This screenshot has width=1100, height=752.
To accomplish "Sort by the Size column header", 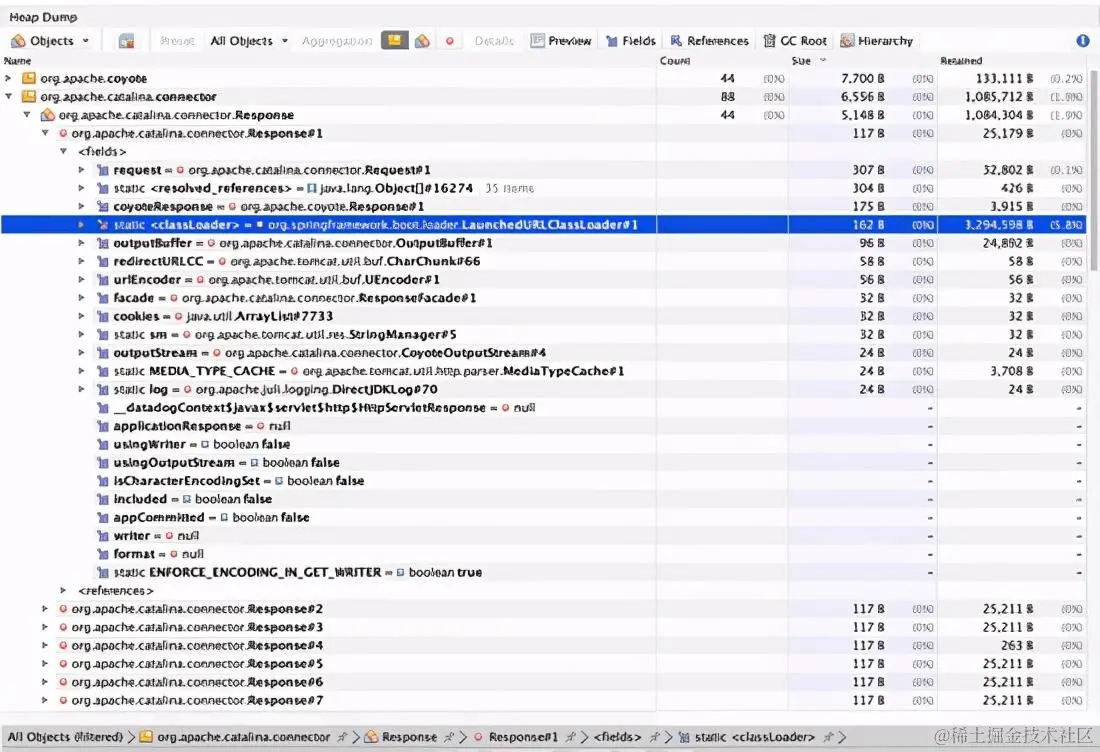I will (x=801, y=61).
